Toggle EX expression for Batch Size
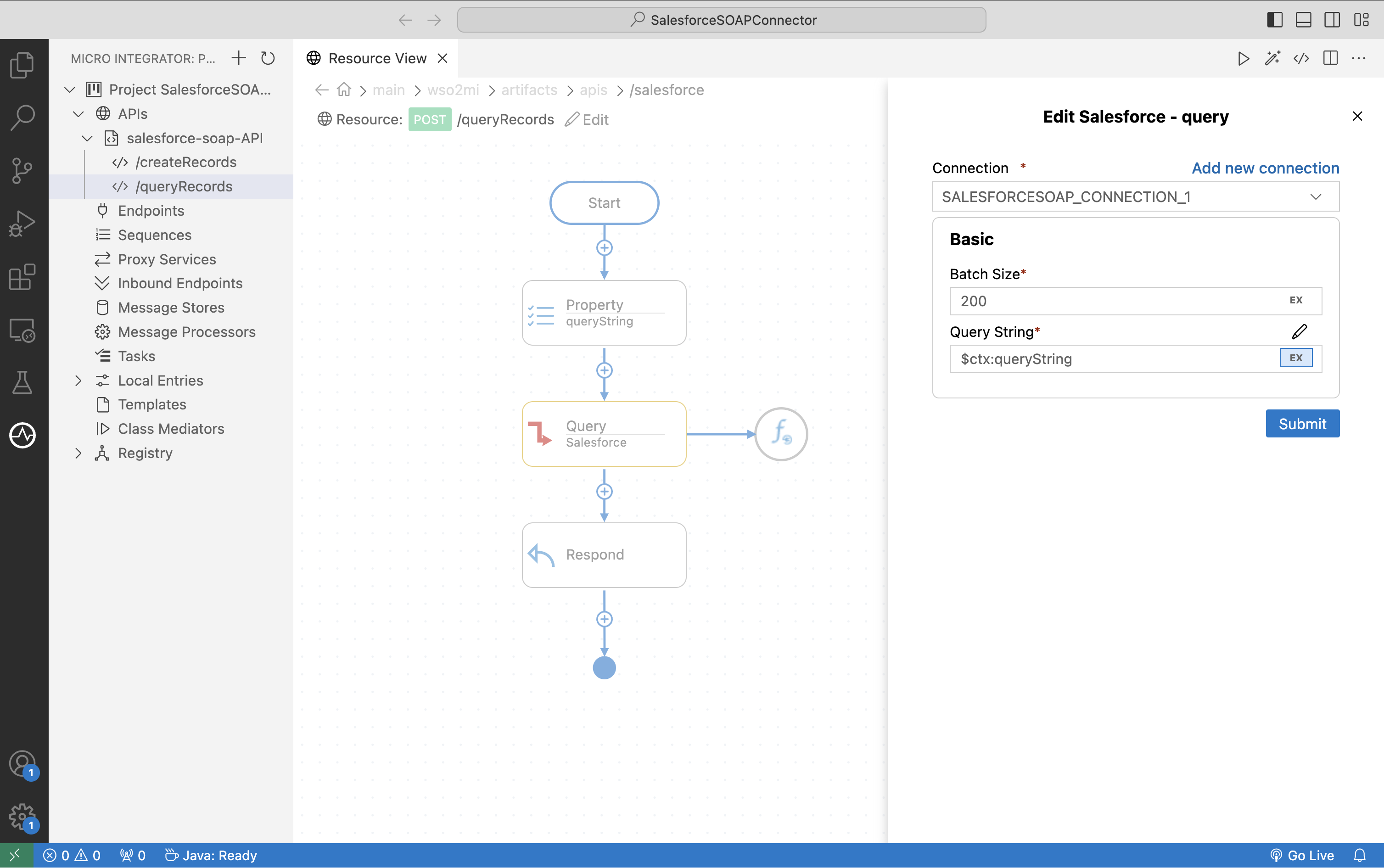Viewport: 1384px width, 868px height. tap(1295, 300)
